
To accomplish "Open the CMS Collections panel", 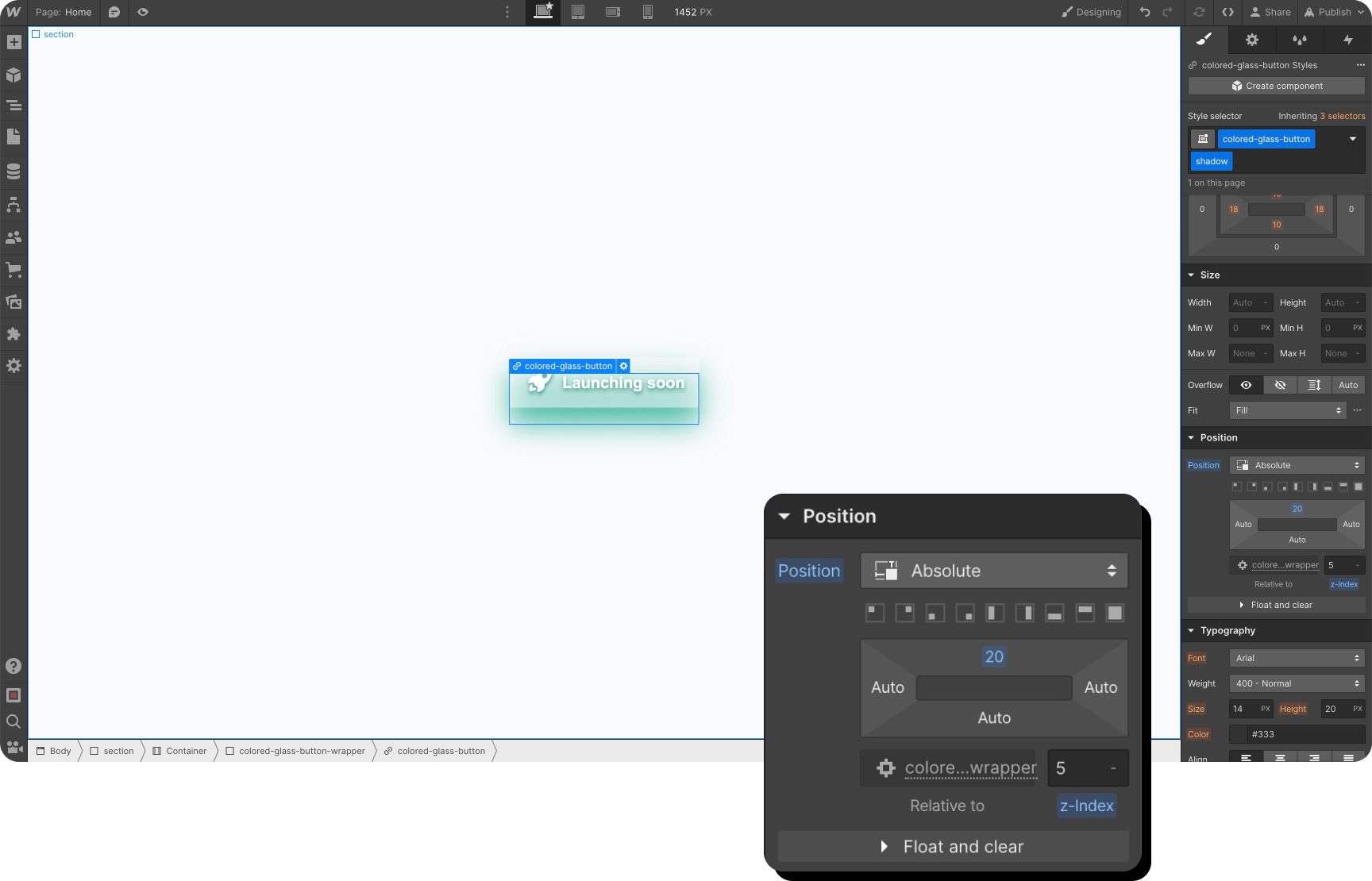I will 13,171.
